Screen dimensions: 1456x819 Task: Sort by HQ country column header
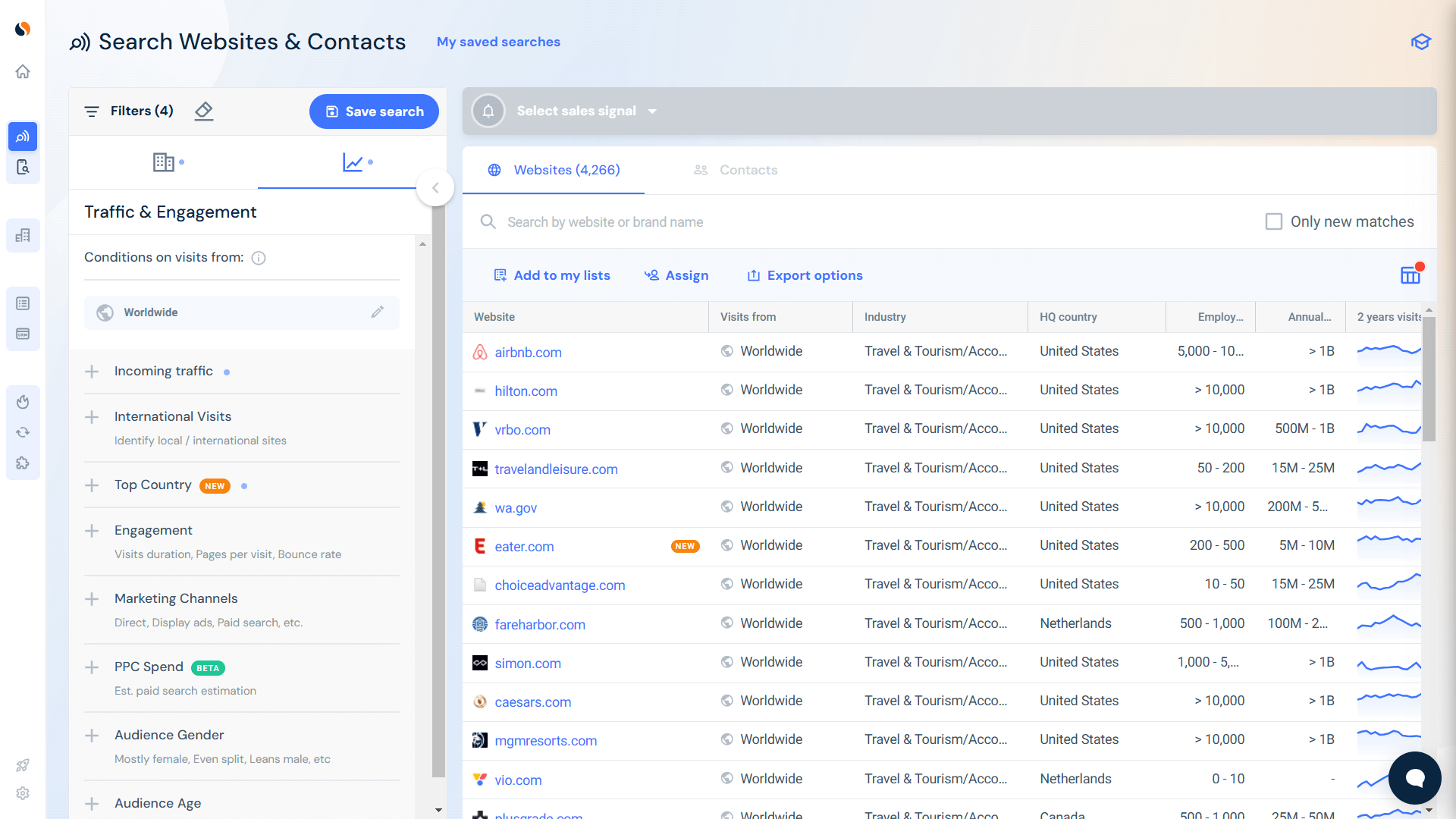(x=1068, y=317)
